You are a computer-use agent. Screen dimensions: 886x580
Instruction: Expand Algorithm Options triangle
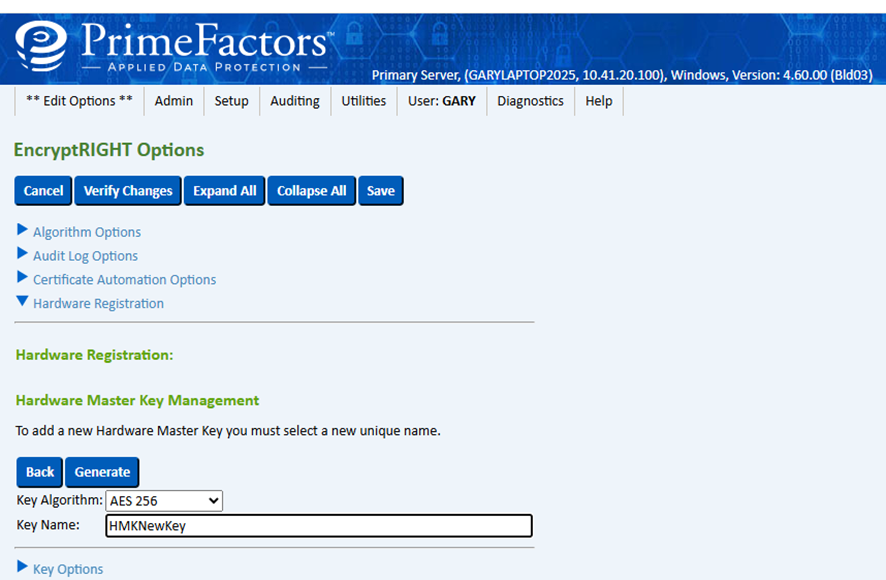click(22, 230)
